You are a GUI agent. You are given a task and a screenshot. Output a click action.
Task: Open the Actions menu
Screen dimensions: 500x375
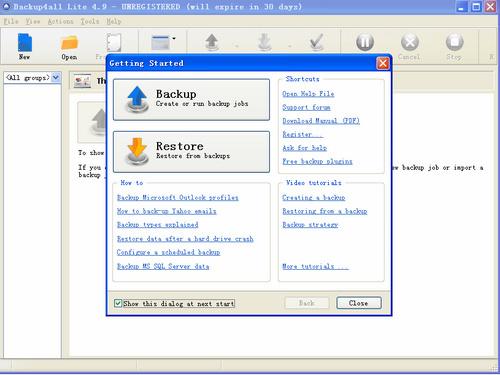click(x=60, y=21)
